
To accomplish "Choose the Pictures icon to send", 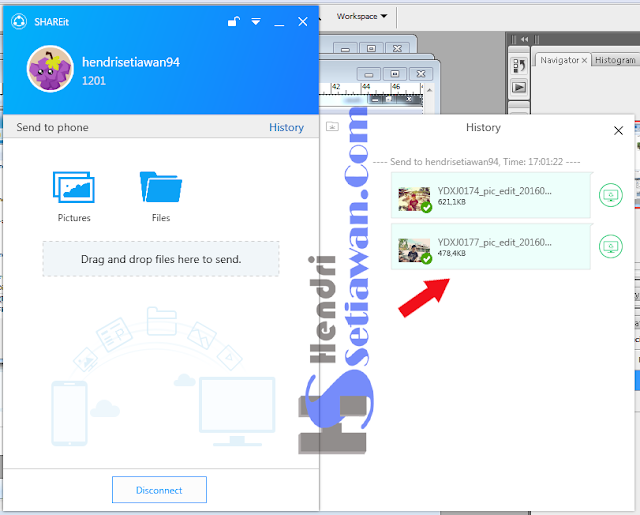I will [x=74, y=187].
